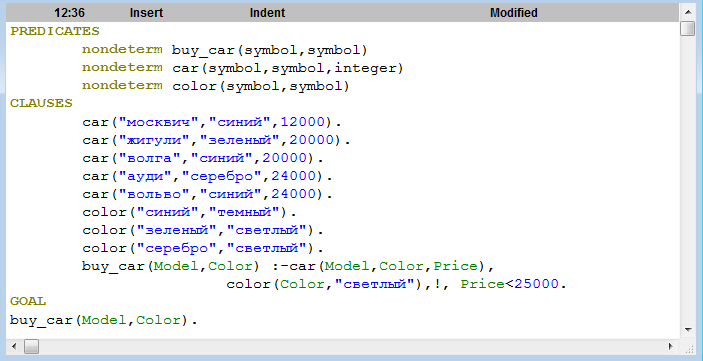Click the PREDICATES keyword
Screen dimensions: 703x361
coord(55,31)
